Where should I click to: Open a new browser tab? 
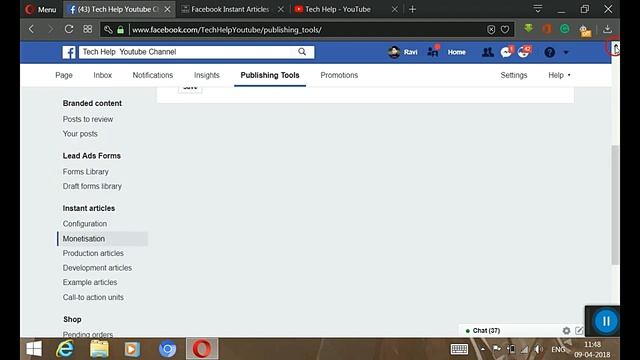pos(412,9)
